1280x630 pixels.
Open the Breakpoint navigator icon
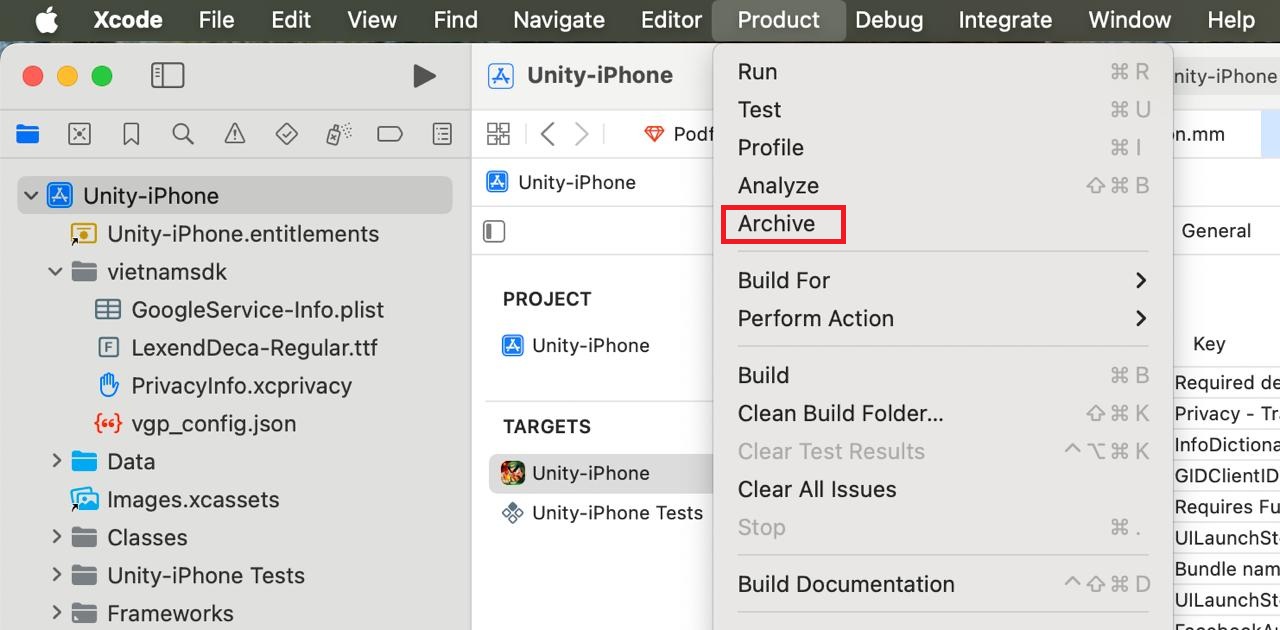pos(390,134)
